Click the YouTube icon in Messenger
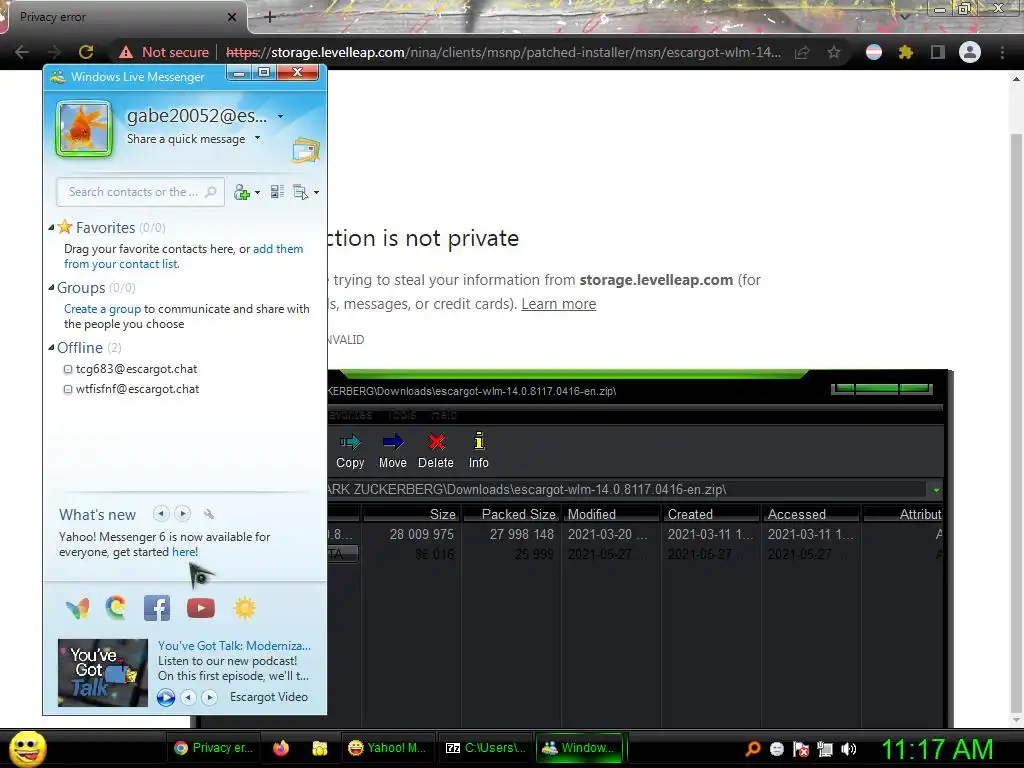The height and width of the screenshot is (768, 1024). pyautogui.click(x=200, y=609)
